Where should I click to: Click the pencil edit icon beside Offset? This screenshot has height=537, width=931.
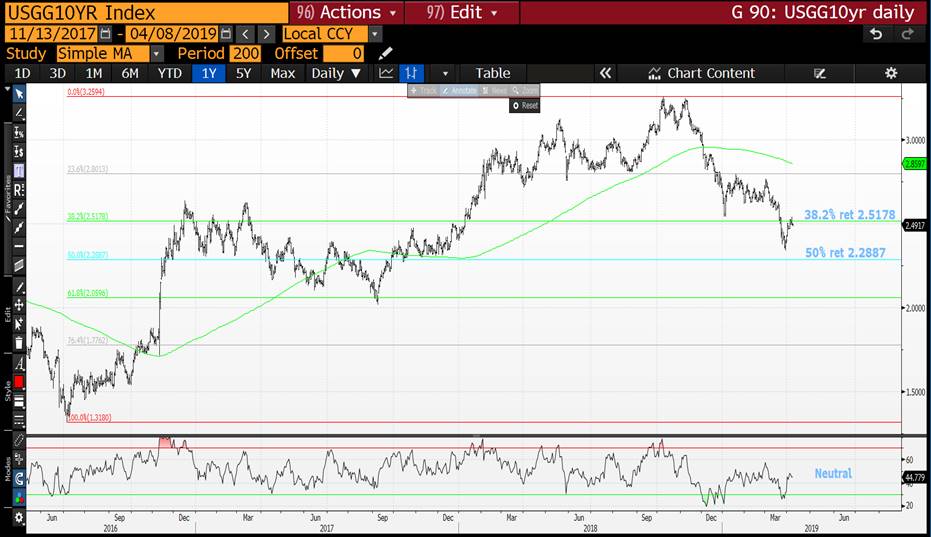point(386,53)
